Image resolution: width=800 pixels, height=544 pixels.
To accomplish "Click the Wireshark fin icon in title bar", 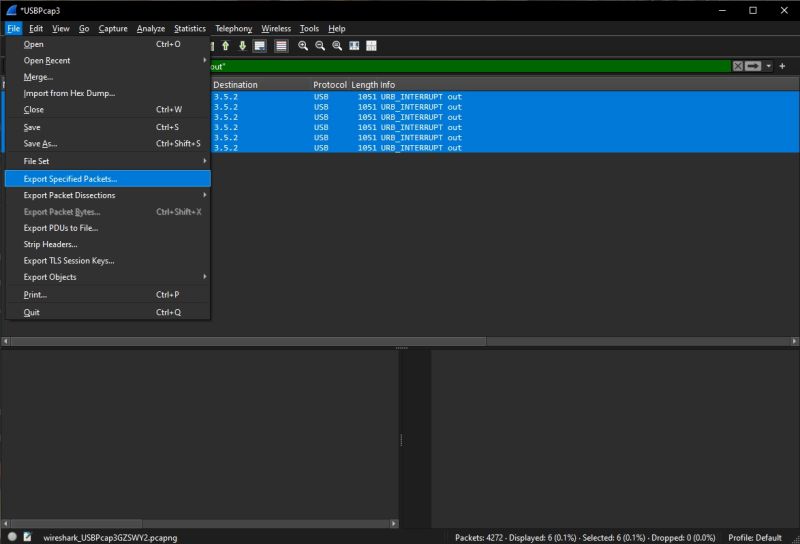I will [x=11, y=10].
